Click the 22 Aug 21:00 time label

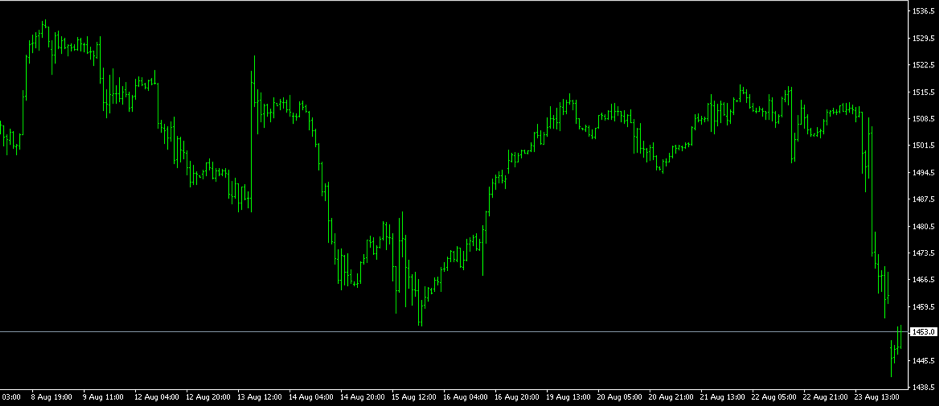826,398
